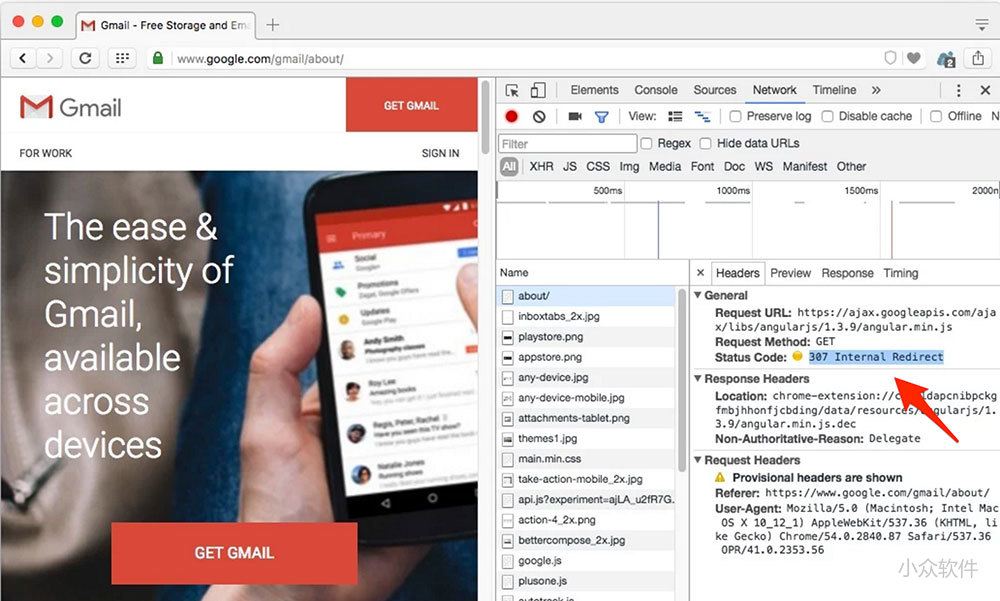The width and height of the screenshot is (1000, 601).
Task: Open the tab menu icon at top right
Action: pyautogui.click(x=982, y=24)
